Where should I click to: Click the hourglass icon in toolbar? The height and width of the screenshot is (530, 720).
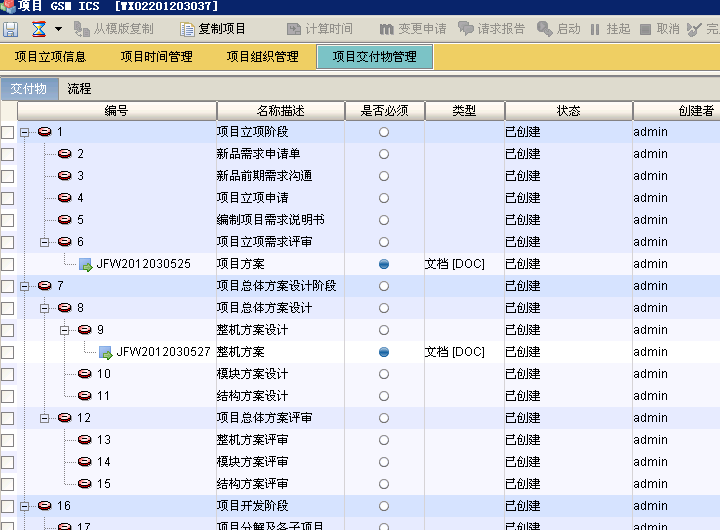(x=38, y=29)
